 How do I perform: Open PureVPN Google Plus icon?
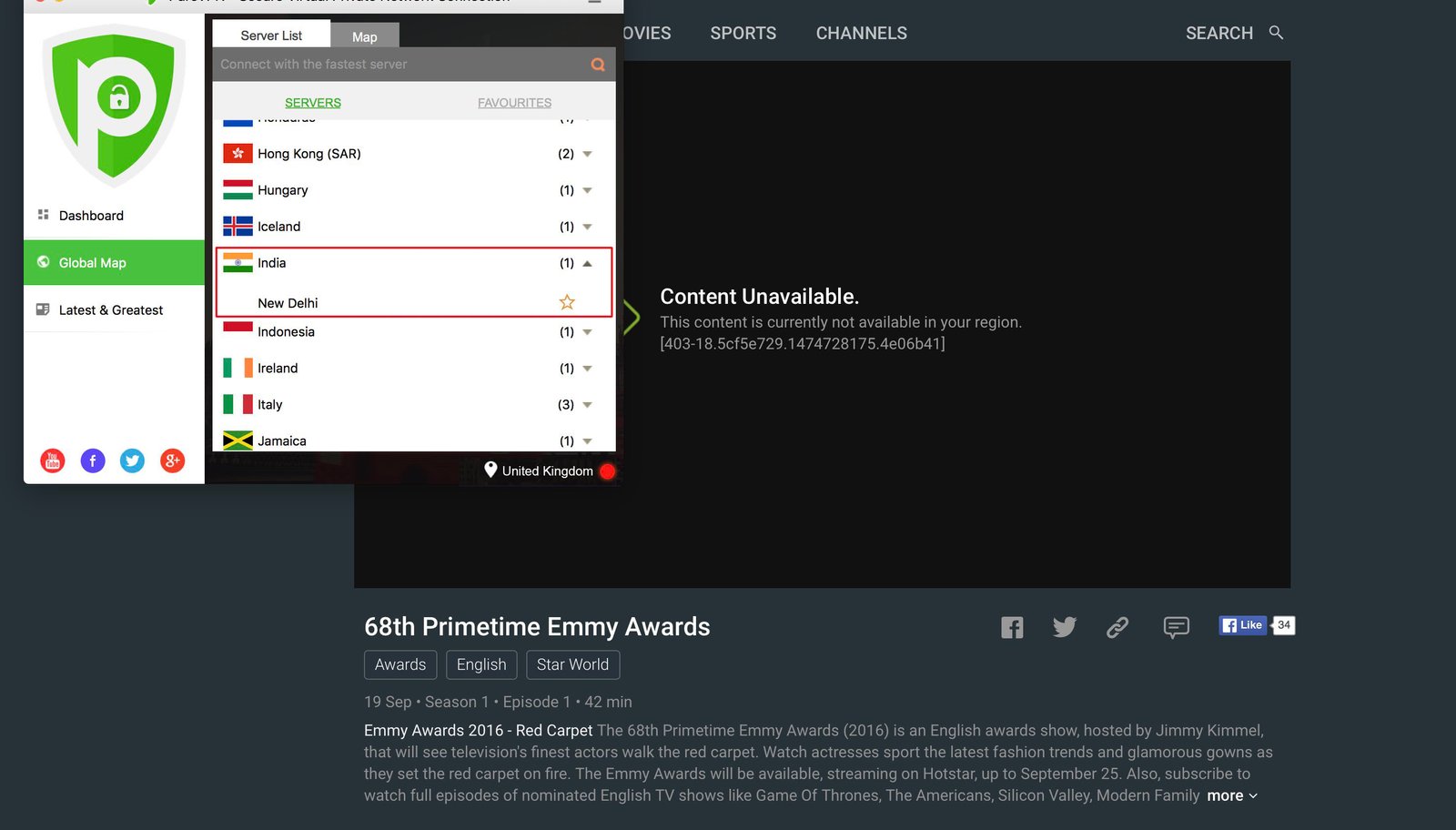pyautogui.click(x=173, y=461)
